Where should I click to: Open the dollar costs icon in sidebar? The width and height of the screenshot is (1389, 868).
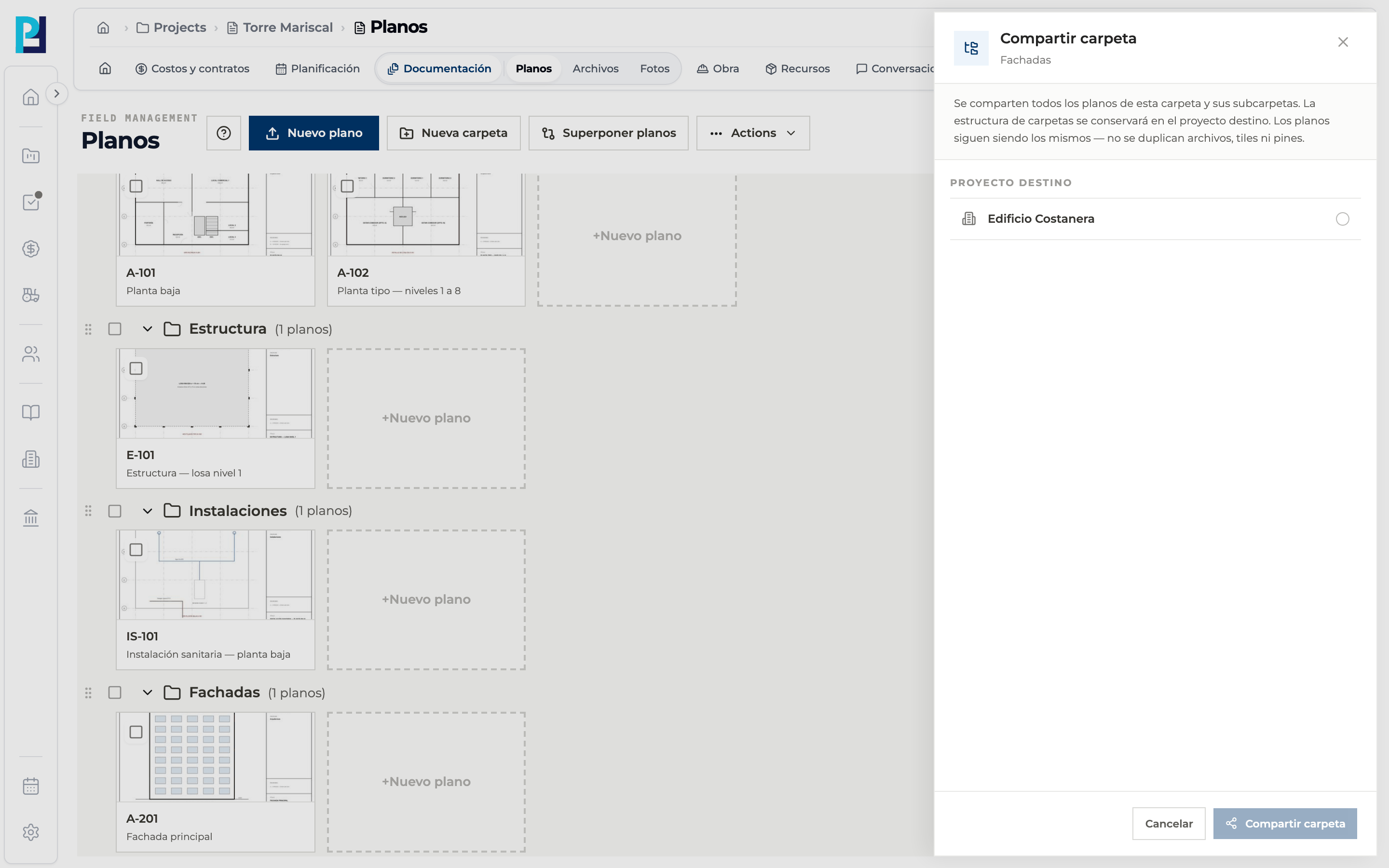coord(31,248)
